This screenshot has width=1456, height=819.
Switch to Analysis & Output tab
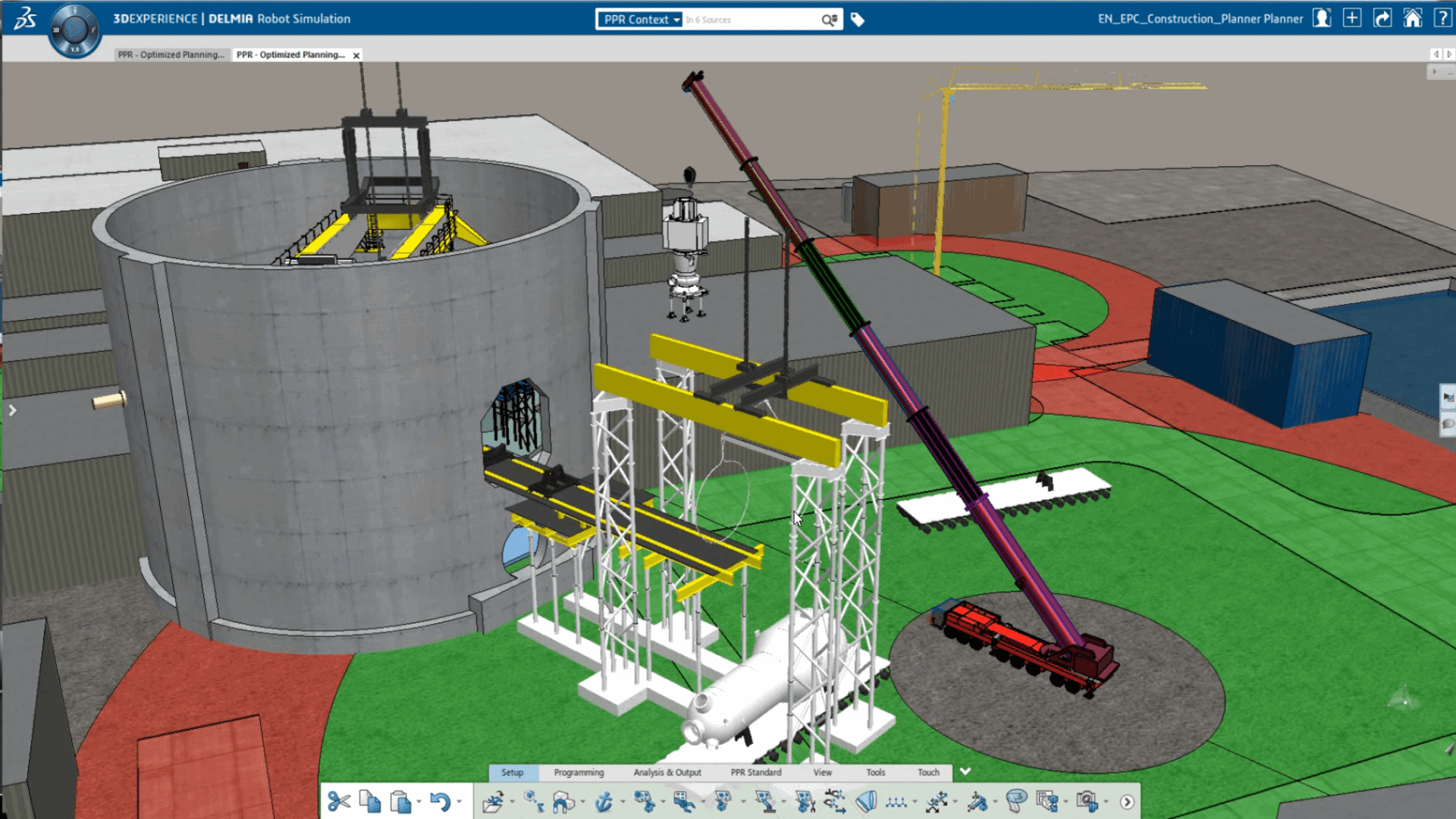tap(667, 772)
